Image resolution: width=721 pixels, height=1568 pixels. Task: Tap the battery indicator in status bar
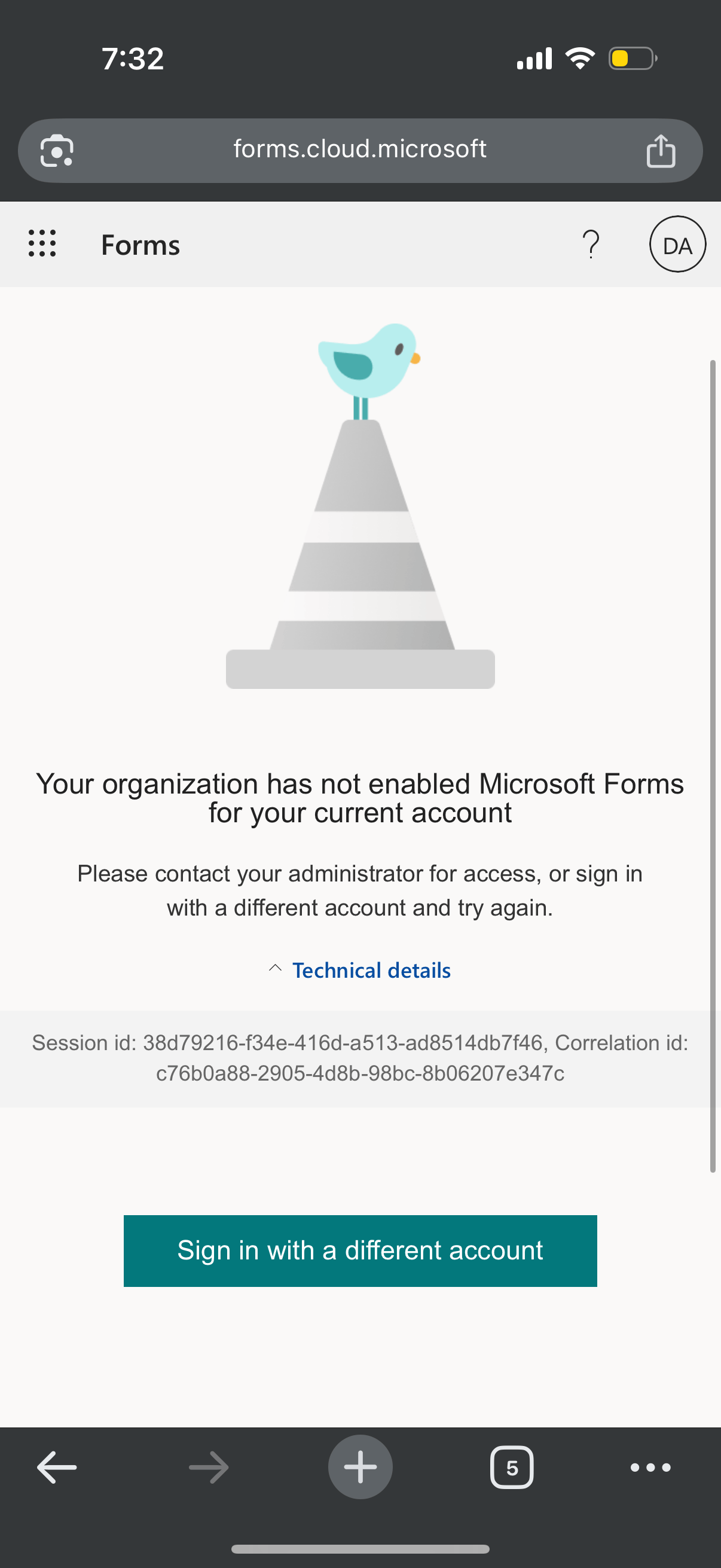tap(633, 59)
